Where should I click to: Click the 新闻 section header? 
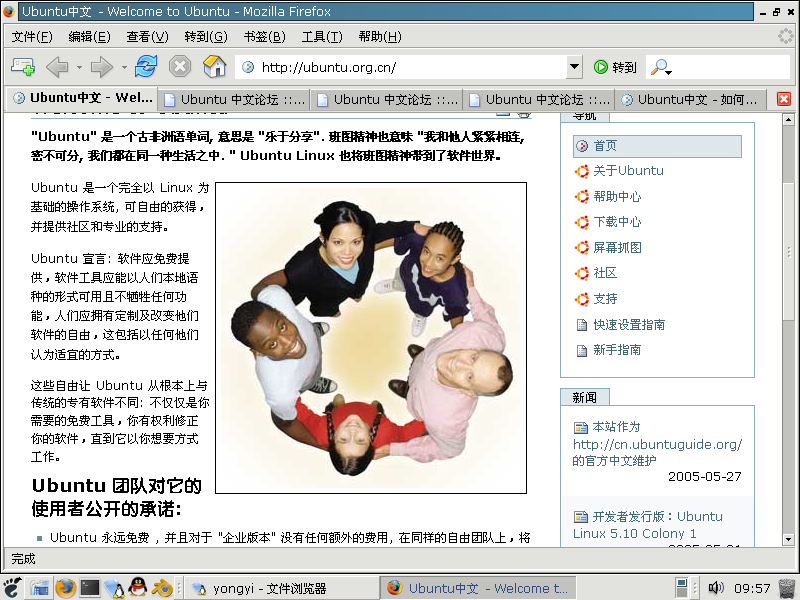point(585,397)
